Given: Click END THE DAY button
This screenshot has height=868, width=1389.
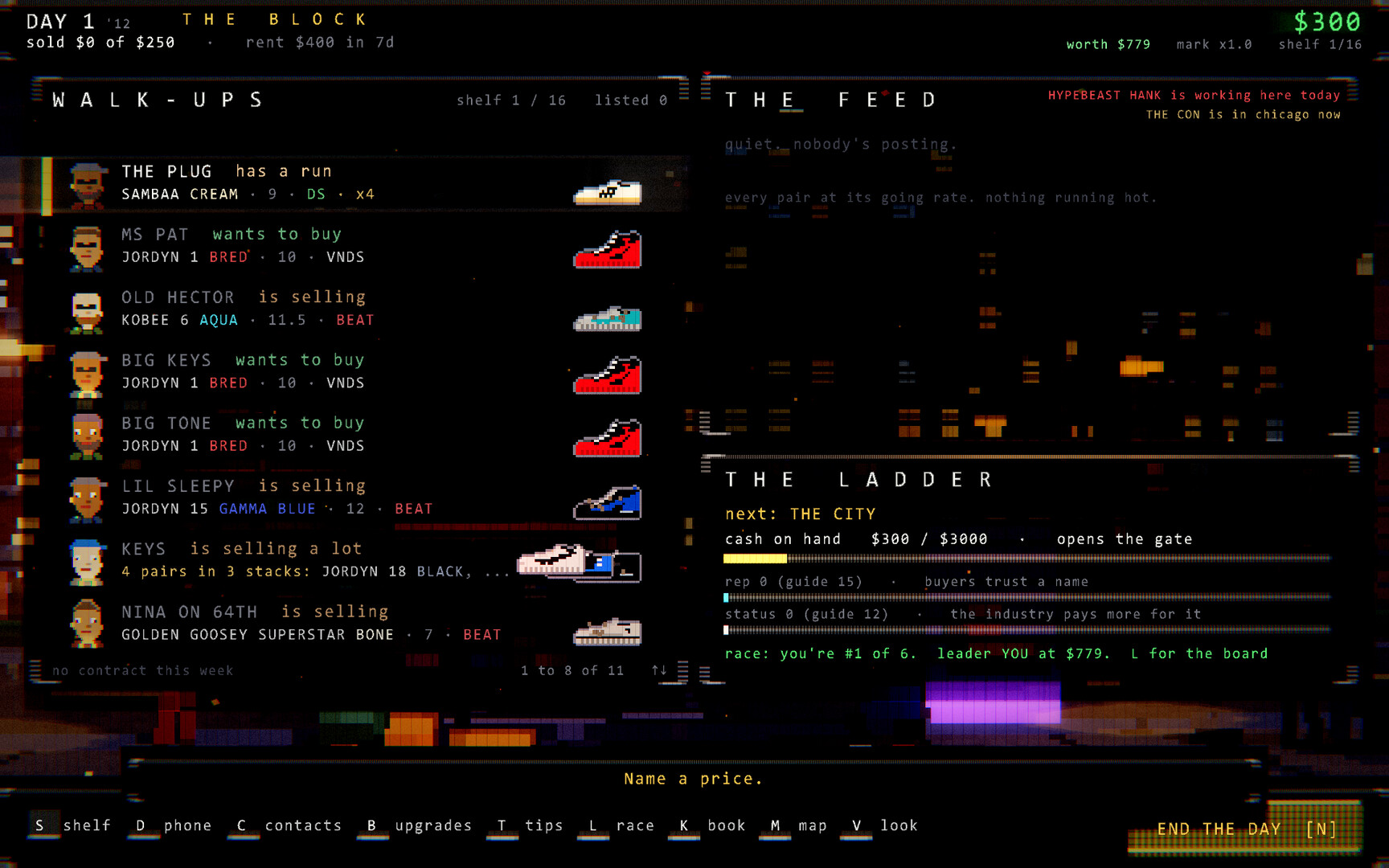Looking at the screenshot, I should coord(1246,829).
